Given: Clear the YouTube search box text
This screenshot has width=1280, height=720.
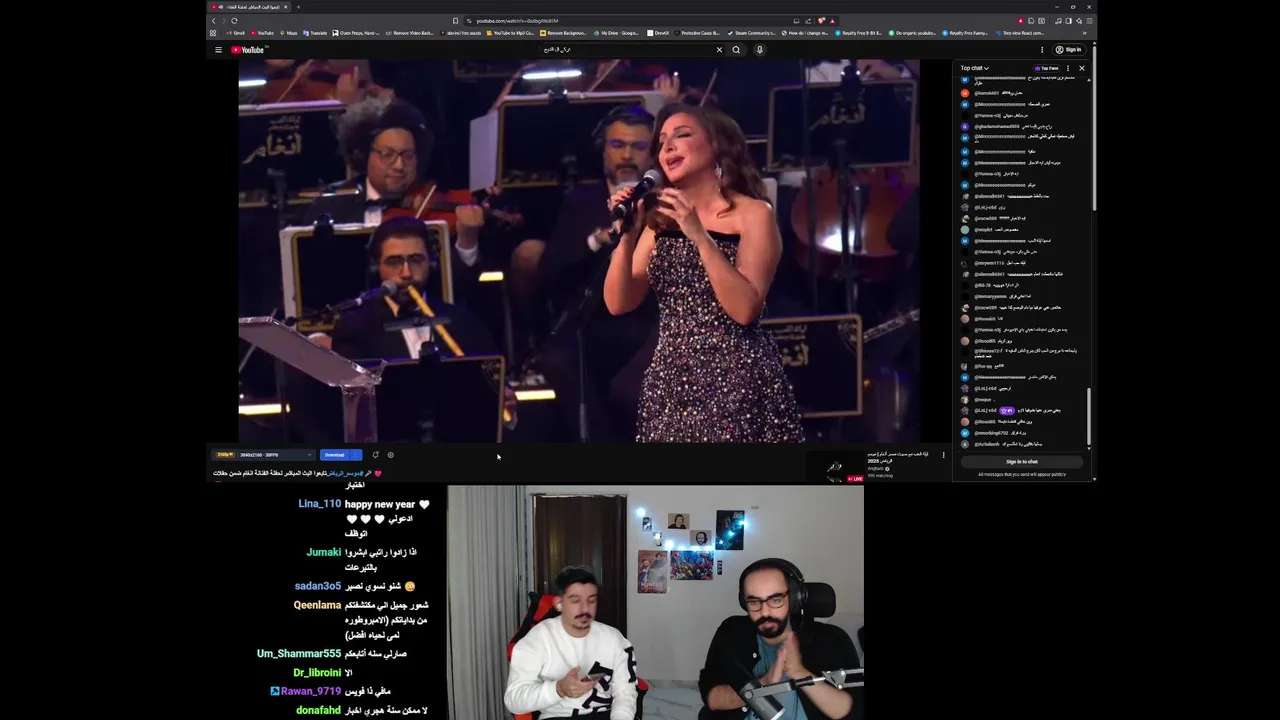Looking at the screenshot, I should click(718, 49).
